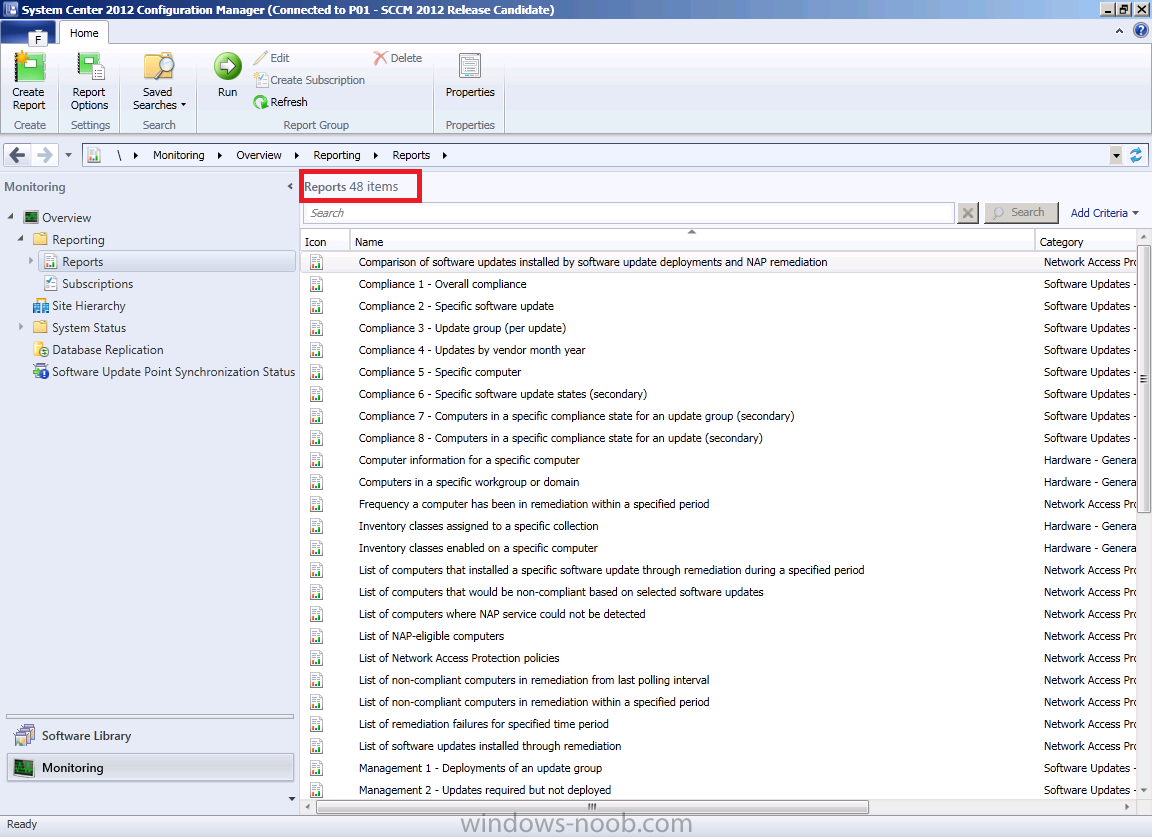
Task: Select Comparison of software updates report row
Action: [719, 262]
